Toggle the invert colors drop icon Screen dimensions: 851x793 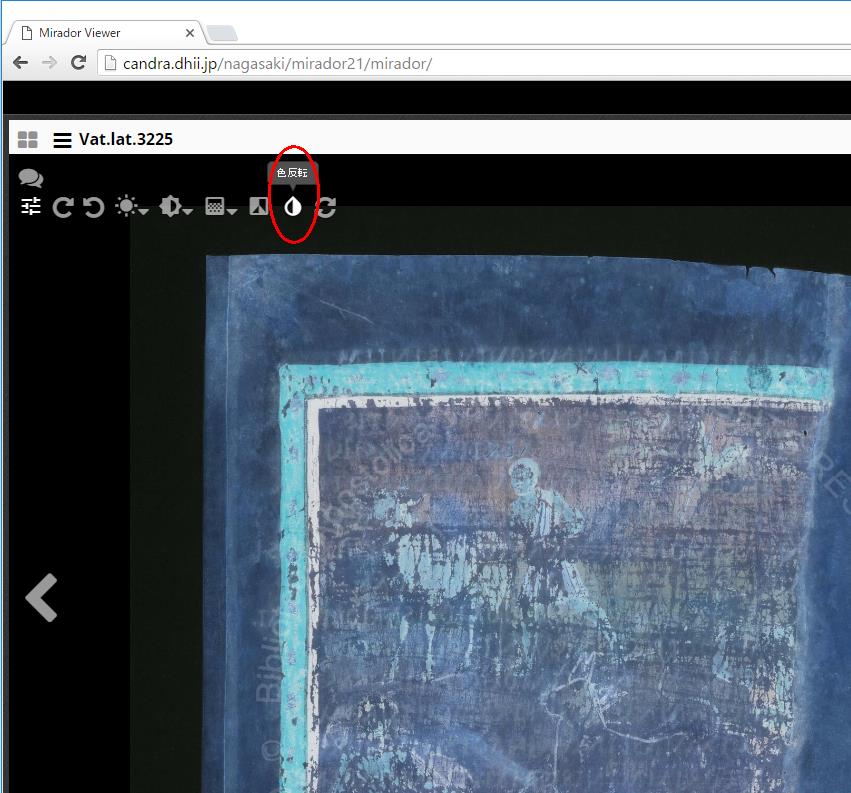click(293, 206)
